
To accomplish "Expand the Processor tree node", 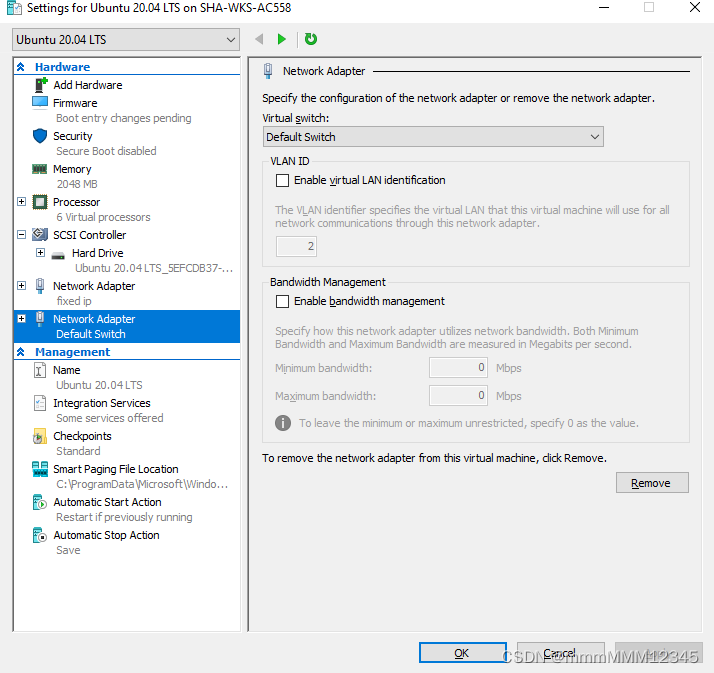I will click(21, 201).
